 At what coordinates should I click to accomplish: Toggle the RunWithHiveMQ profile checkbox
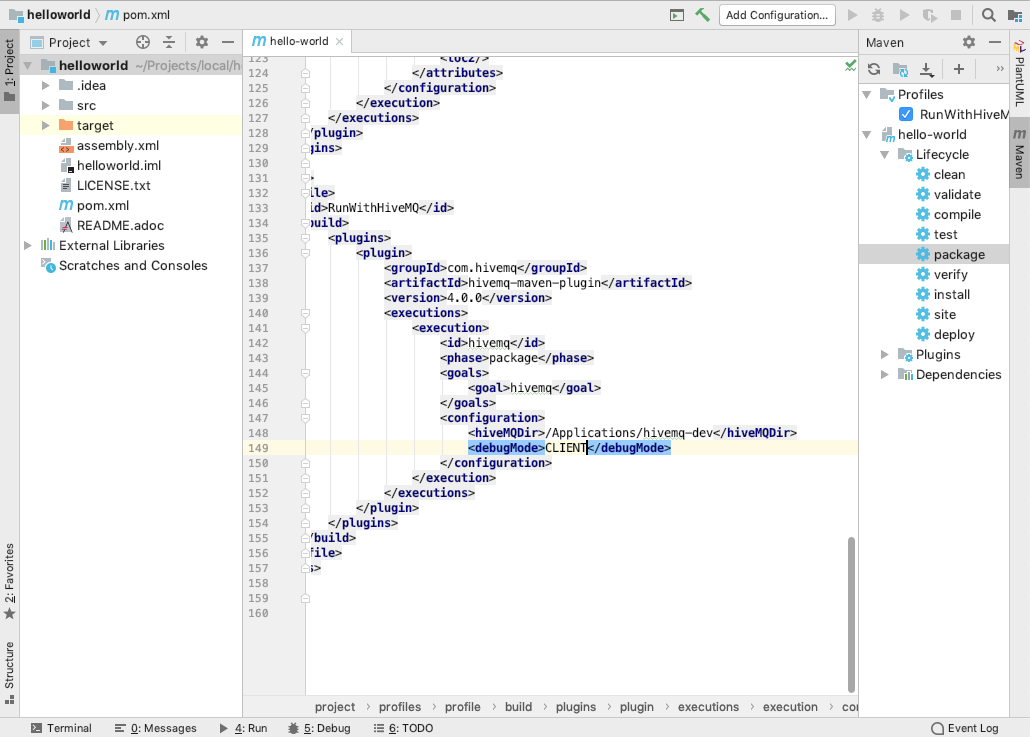pos(906,114)
